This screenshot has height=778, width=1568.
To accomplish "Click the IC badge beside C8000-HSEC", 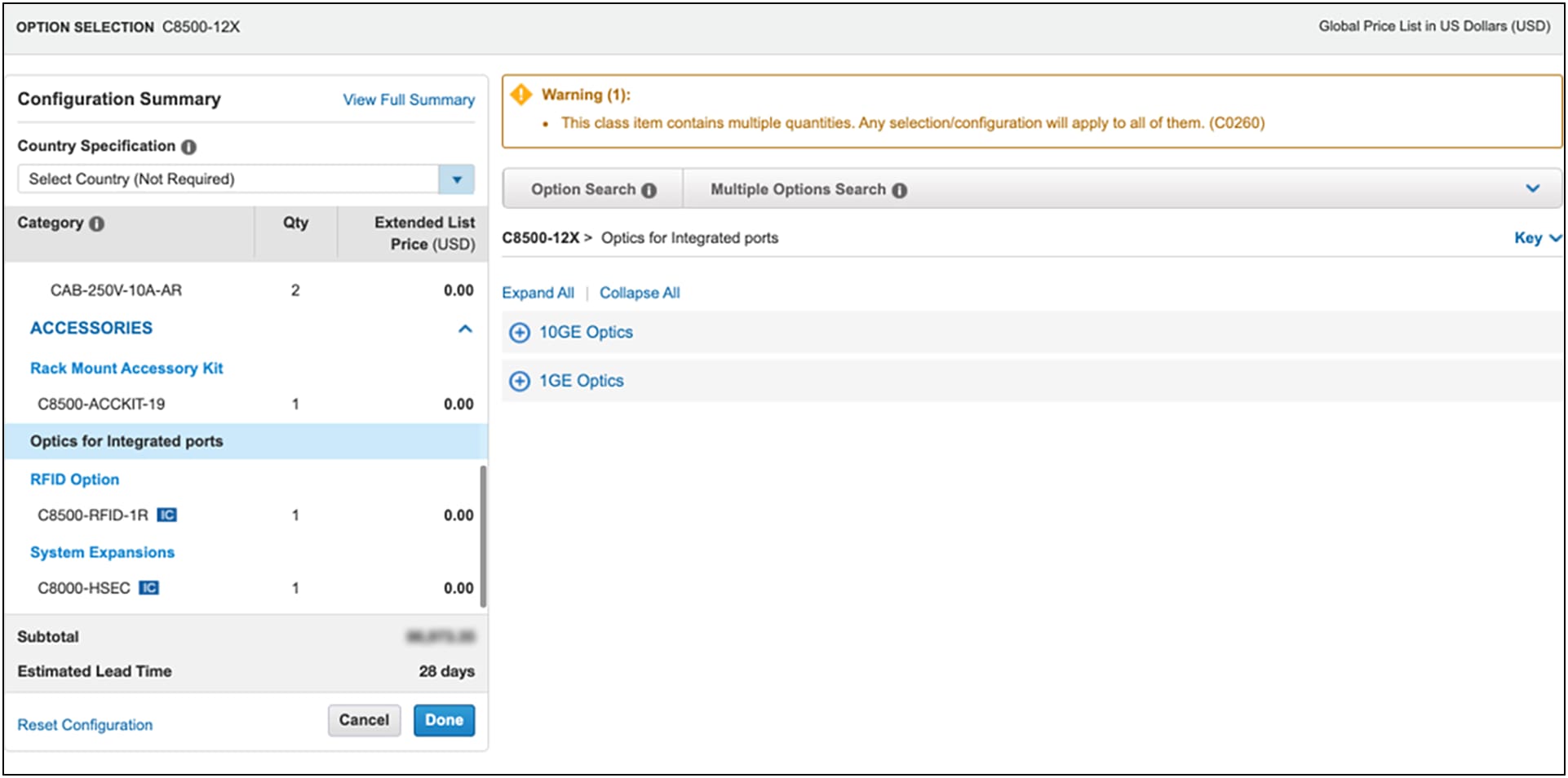I will 148,588.
